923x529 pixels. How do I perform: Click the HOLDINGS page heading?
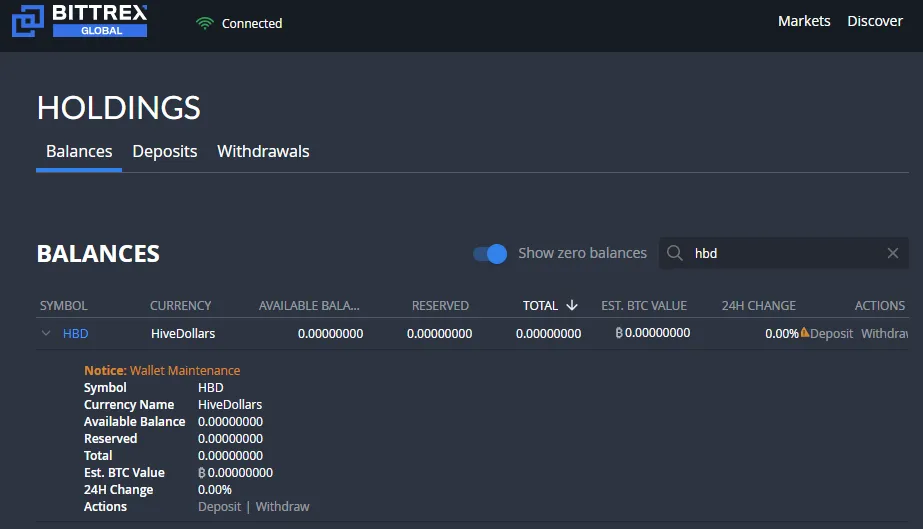click(x=119, y=108)
